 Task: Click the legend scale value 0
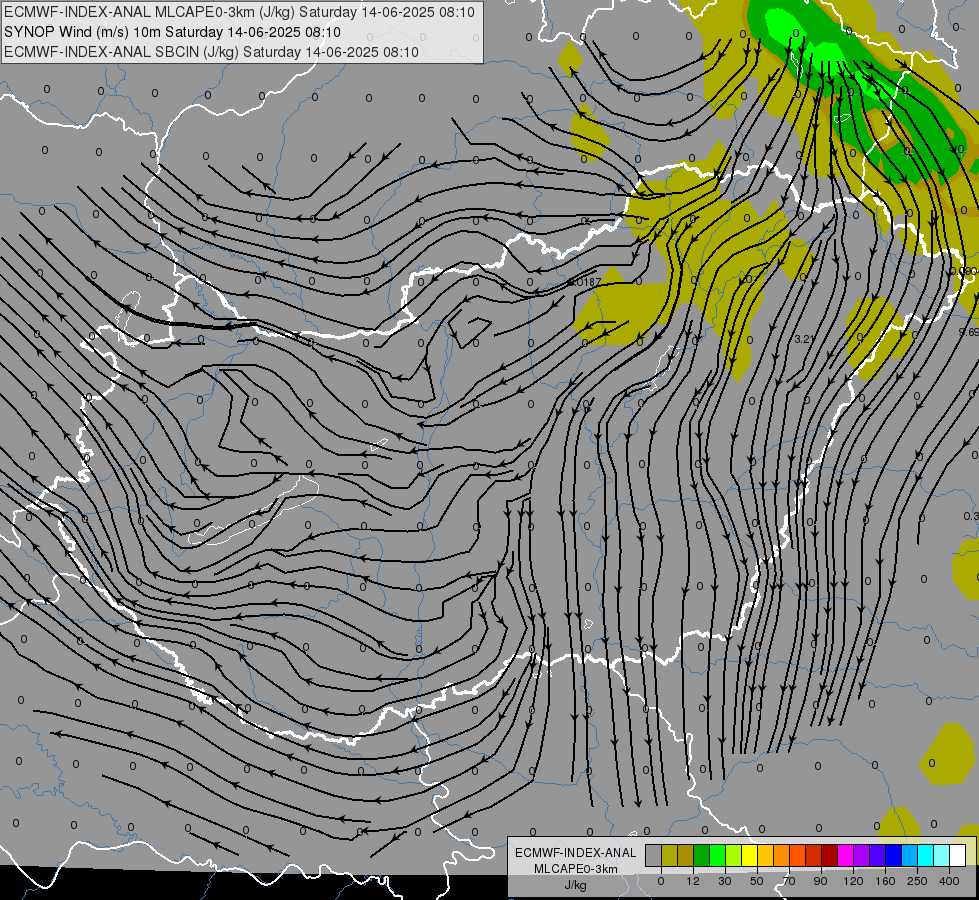point(661,881)
